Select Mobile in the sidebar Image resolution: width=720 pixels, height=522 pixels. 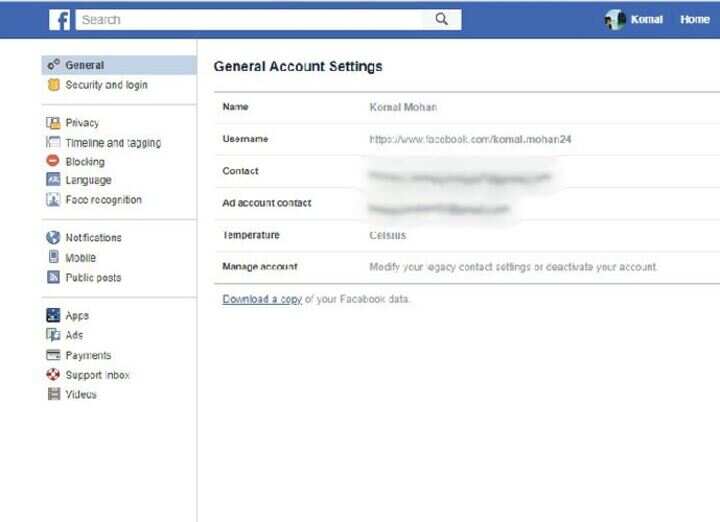(81, 258)
